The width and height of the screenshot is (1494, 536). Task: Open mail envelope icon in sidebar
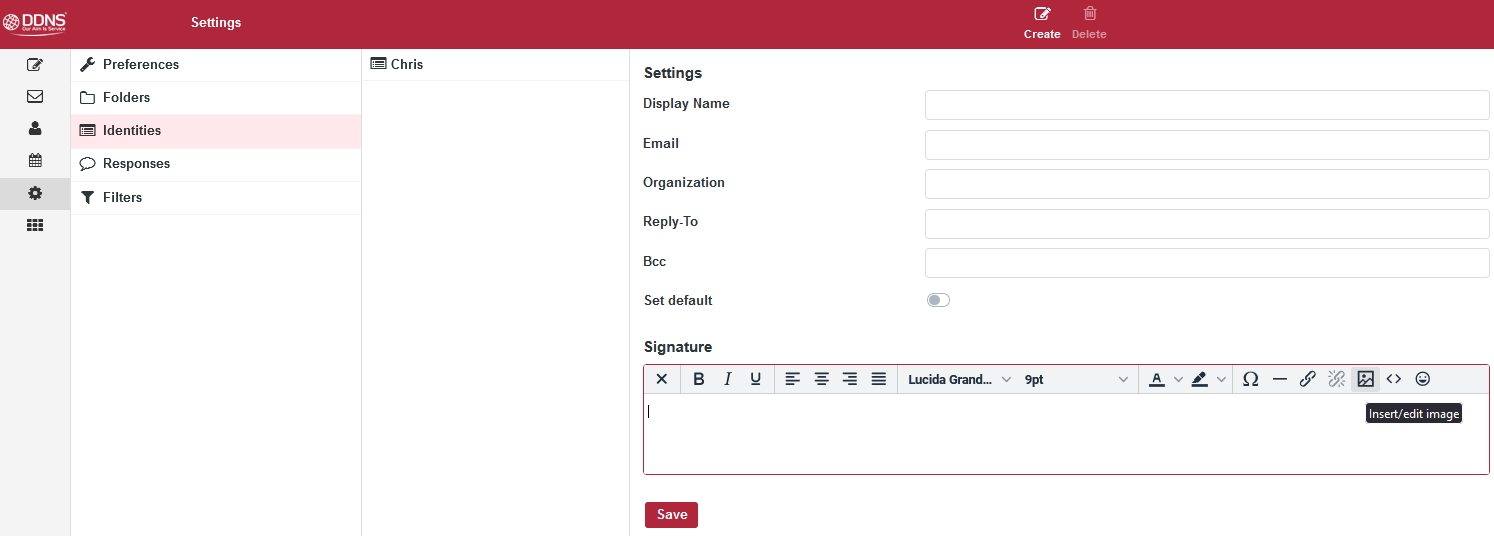tap(35, 97)
